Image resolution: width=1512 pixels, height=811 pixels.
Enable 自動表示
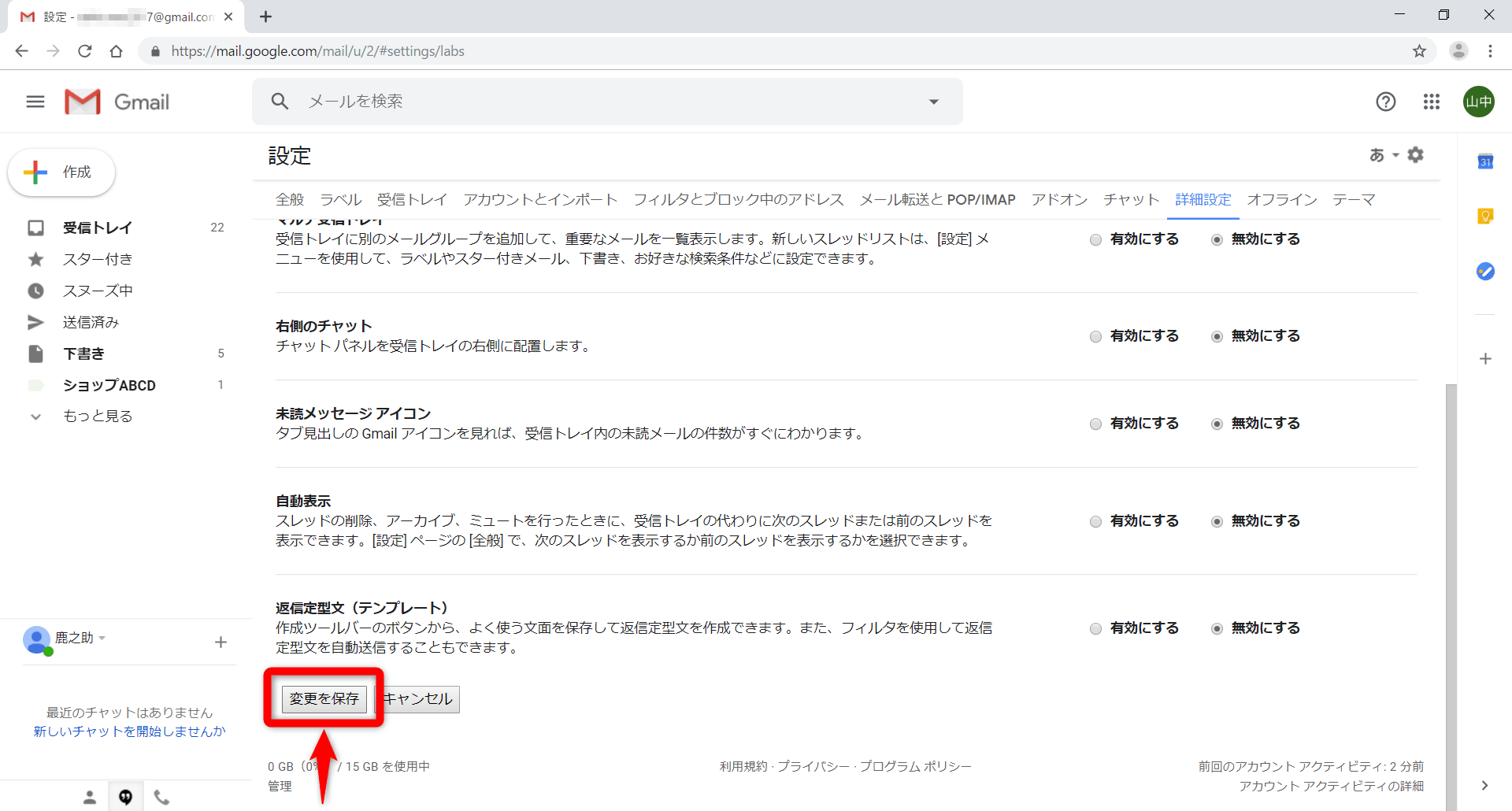click(1095, 521)
